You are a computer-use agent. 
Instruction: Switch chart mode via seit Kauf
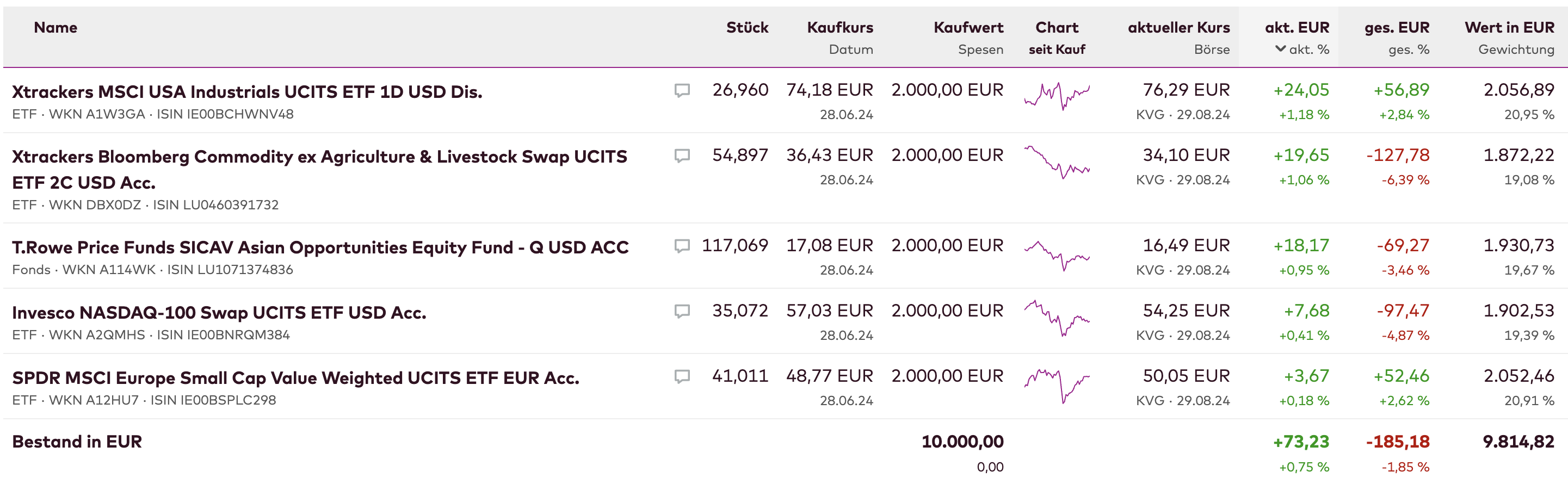pyautogui.click(x=1057, y=49)
